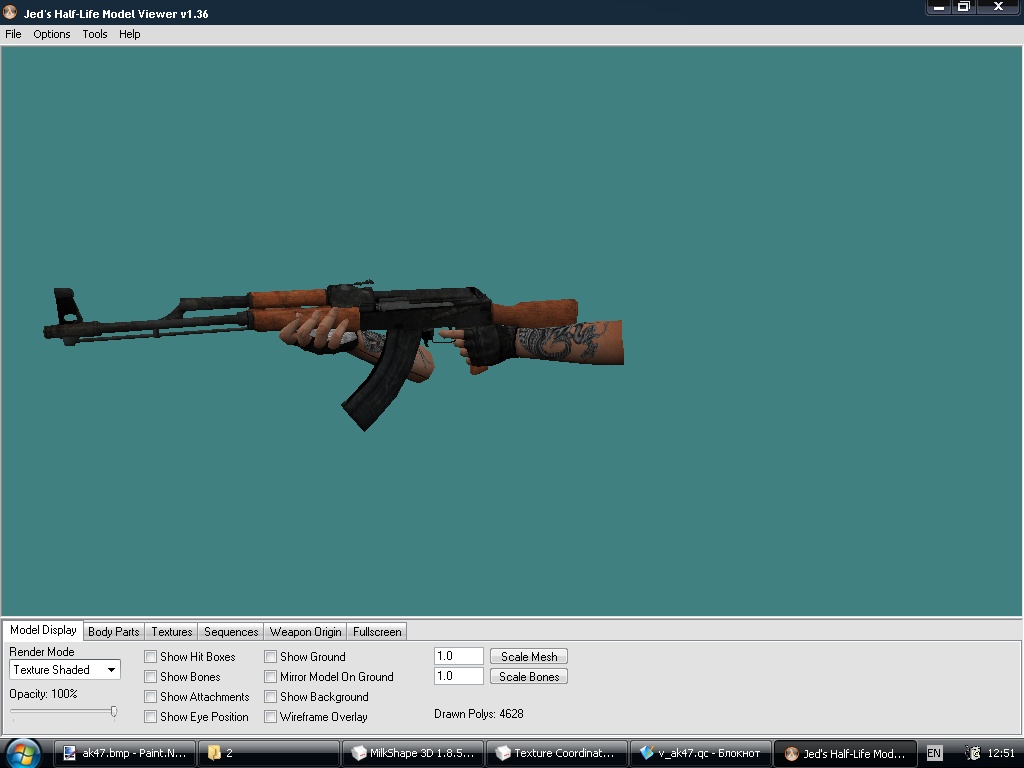
Task: Enable Wireframe Overlay checkbox
Action: [x=271, y=717]
